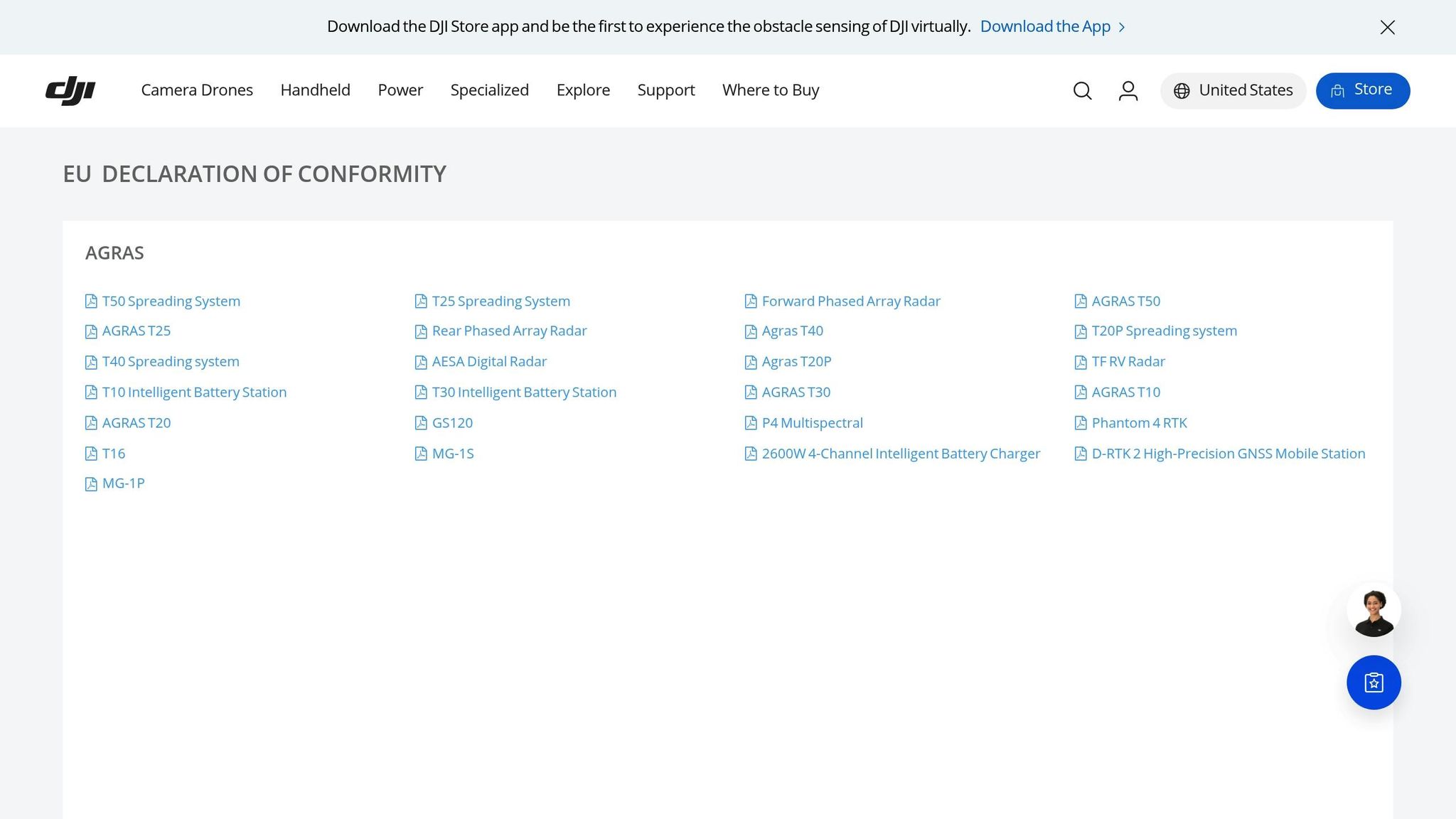Image resolution: width=1456 pixels, height=819 pixels.
Task: Go to the Store
Action: 1362,90
